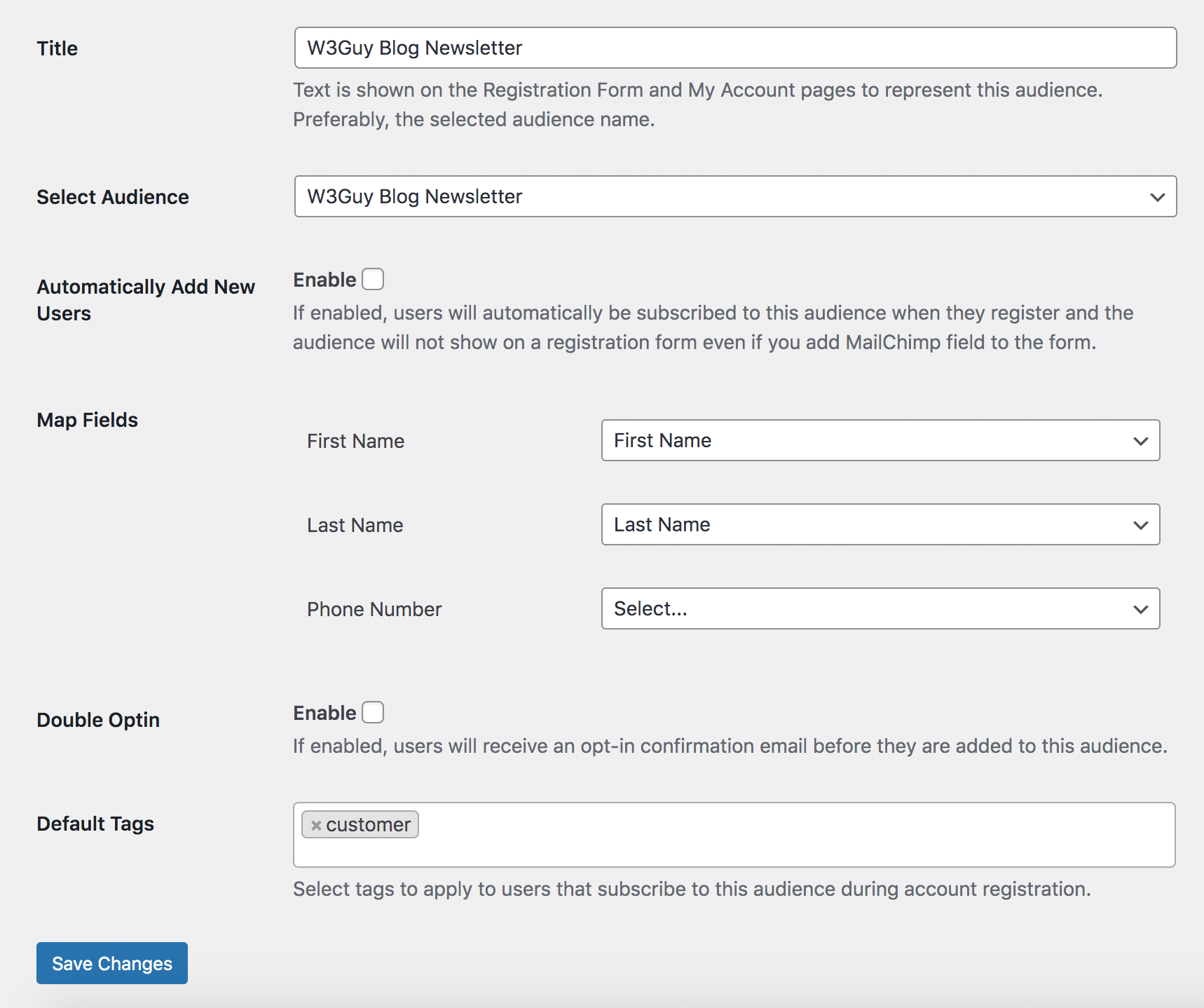Click the Map Fields label
Screen dimensions: 1204x1008
point(88,420)
